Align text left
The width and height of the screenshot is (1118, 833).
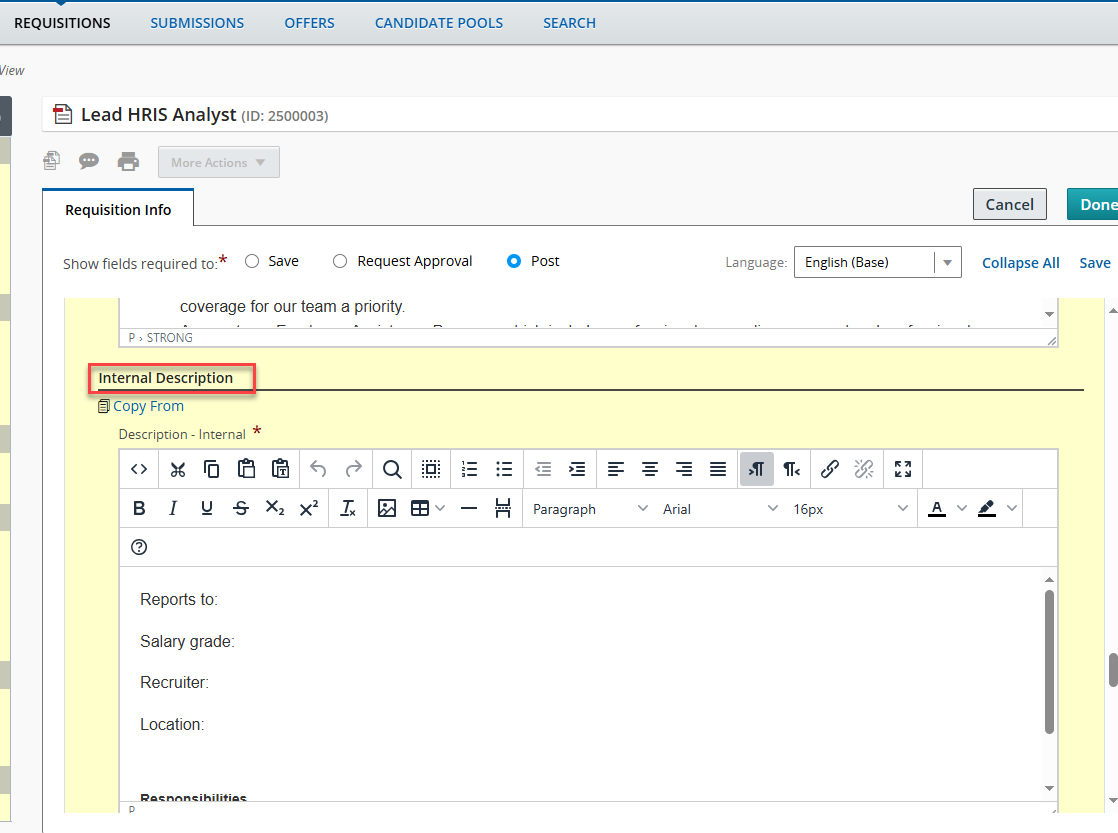[x=615, y=469]
